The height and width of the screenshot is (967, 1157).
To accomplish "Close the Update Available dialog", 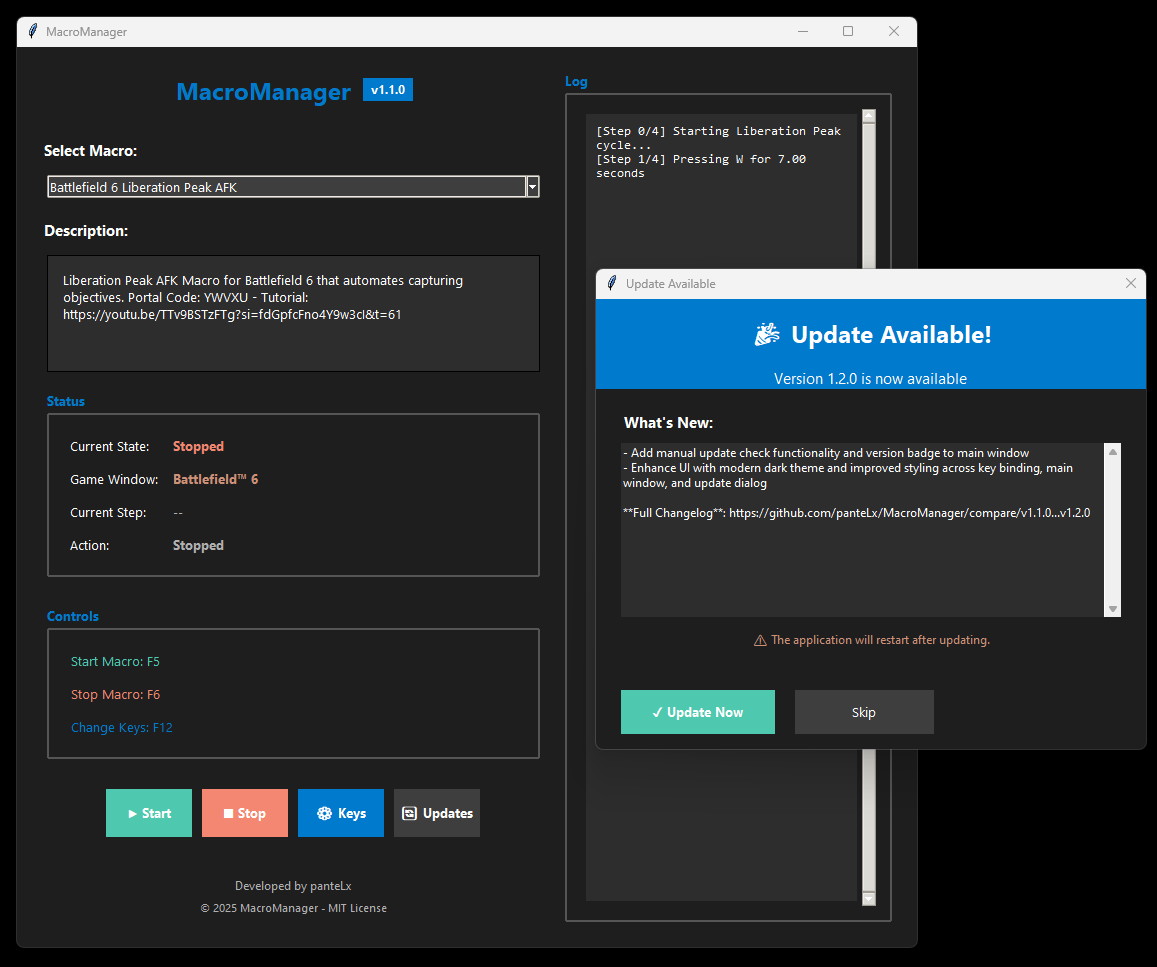I will point(1130,283).
